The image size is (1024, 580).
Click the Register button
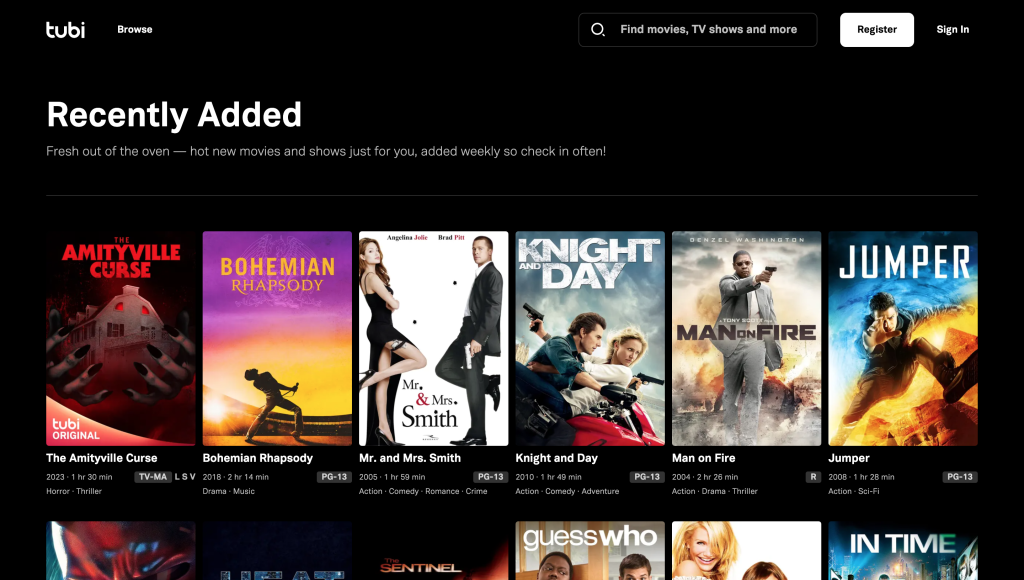(876, 29)
